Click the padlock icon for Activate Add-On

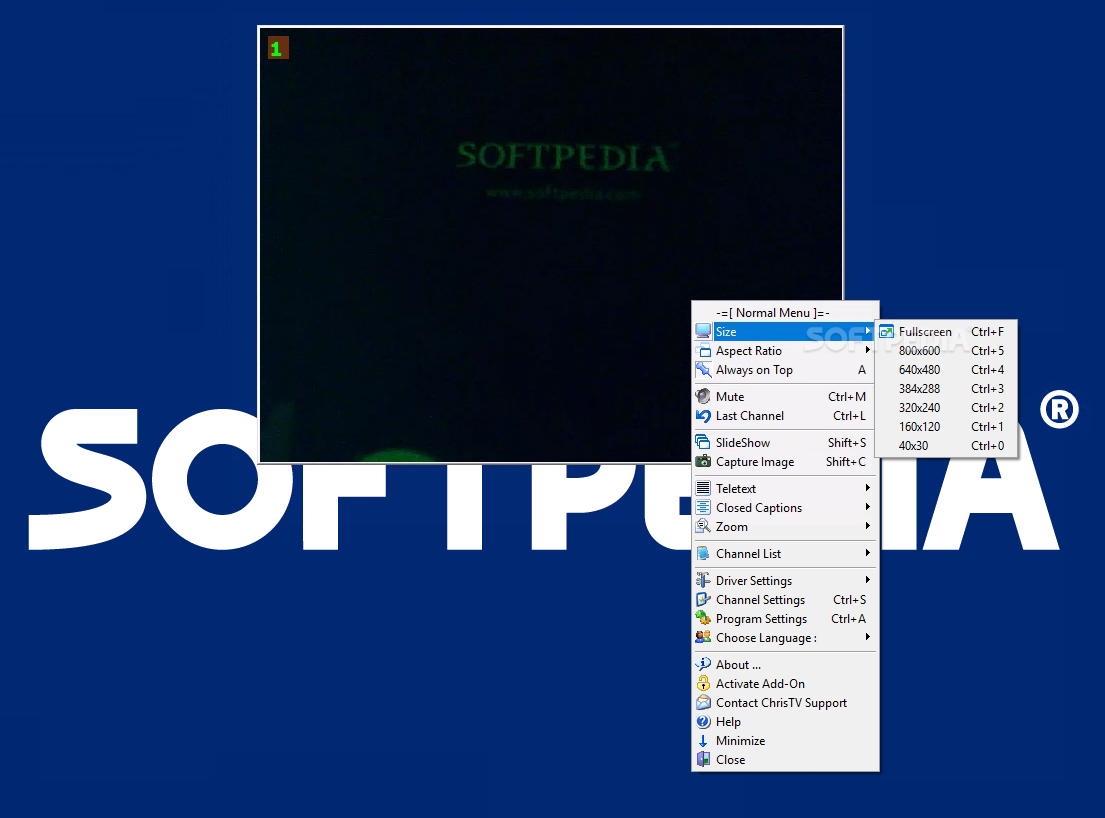[703, 683]
